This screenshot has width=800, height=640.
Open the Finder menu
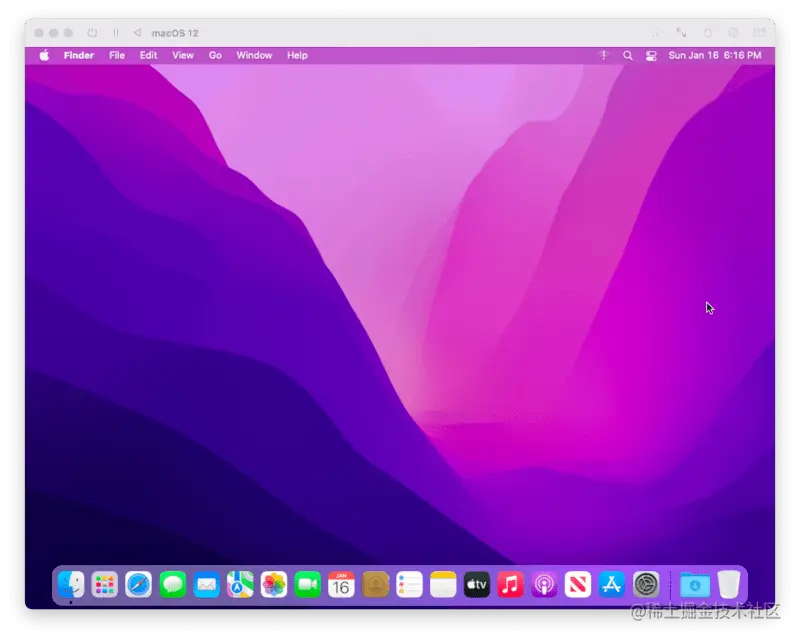point(79,55)
